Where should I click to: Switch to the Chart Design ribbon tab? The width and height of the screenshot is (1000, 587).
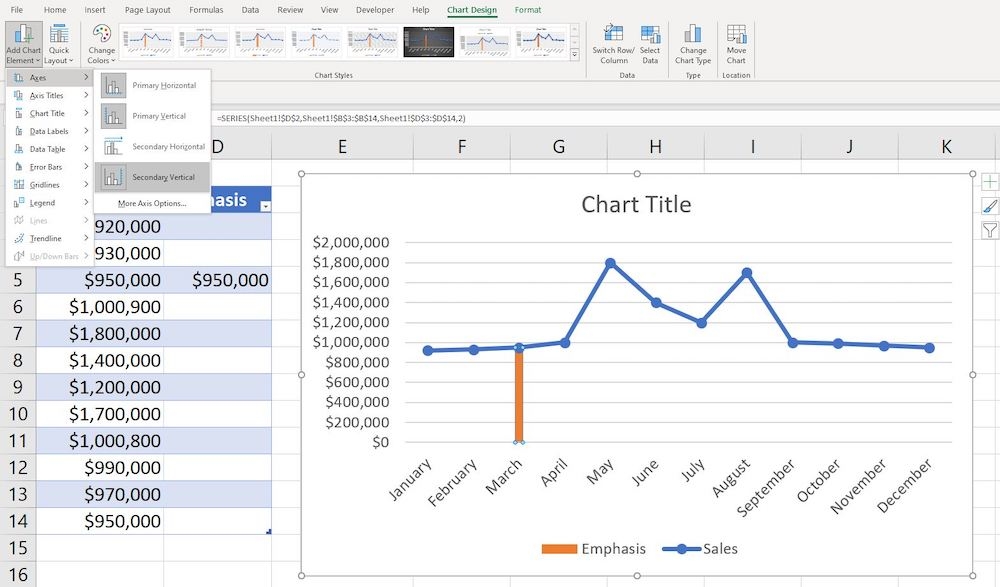point(471,10)
